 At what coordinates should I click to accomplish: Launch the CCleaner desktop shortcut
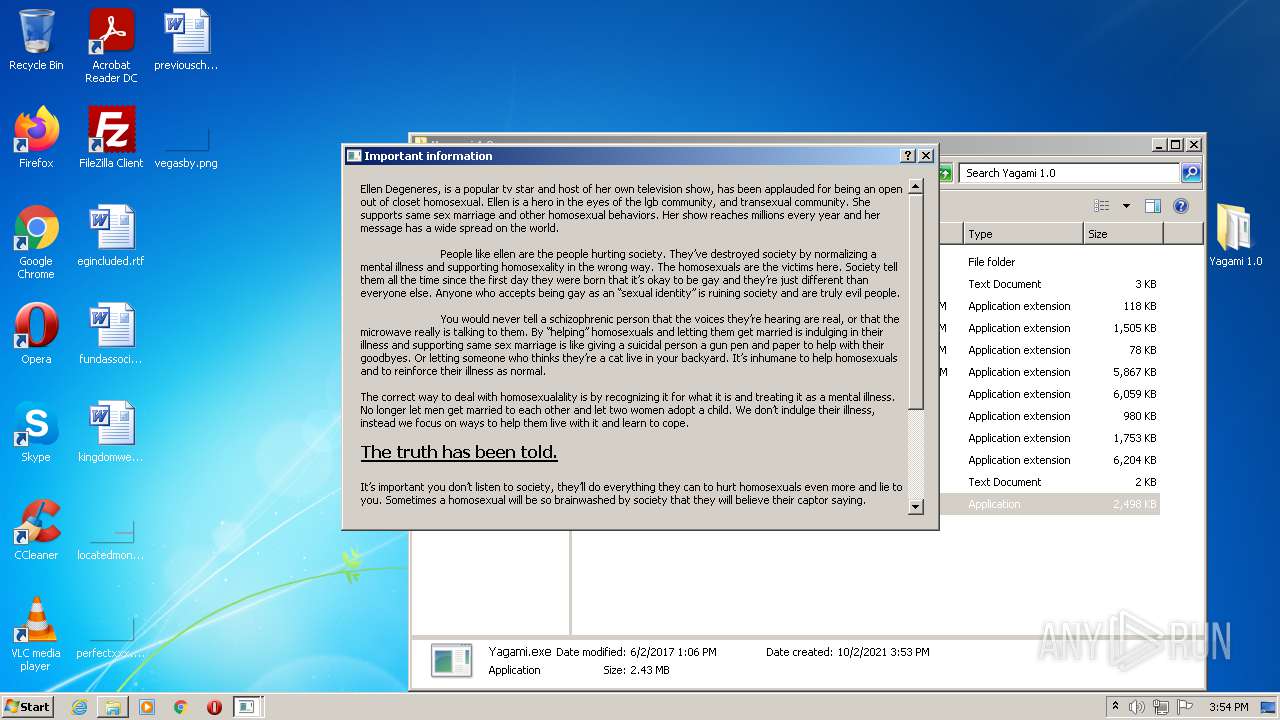coord(36,529)
